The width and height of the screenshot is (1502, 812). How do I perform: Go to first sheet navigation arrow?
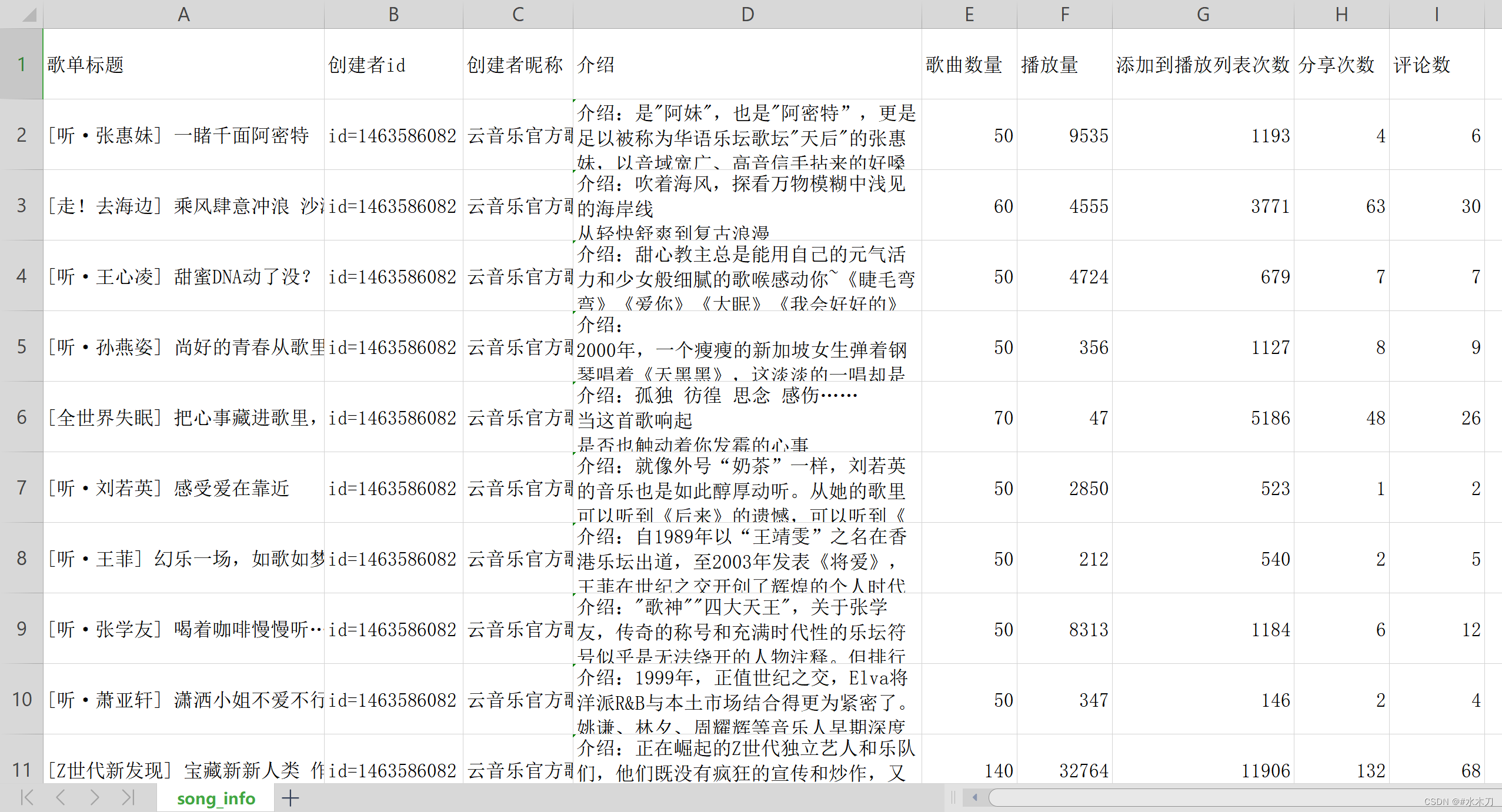pos(27,798)
